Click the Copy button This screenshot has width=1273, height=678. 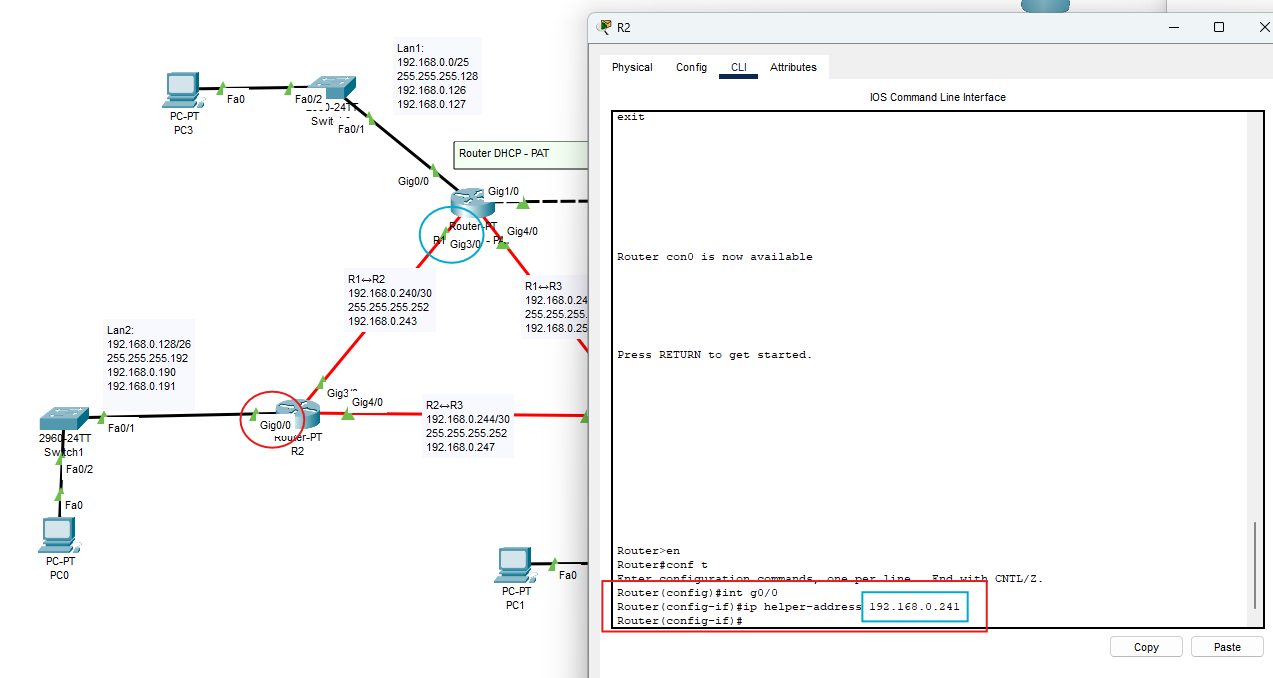click(x=1146, y=647)
